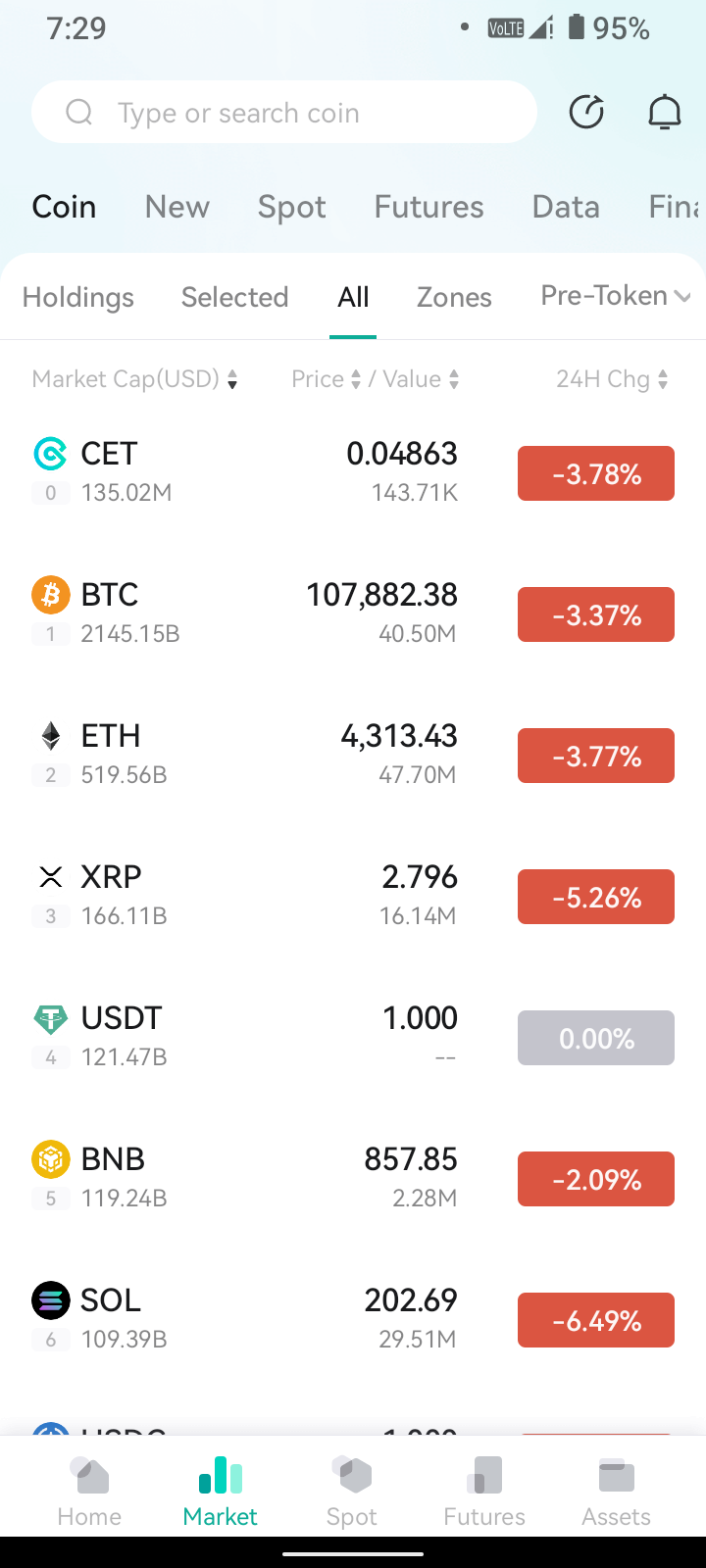The height and width of the screenshot is (1568, 706).
Task: Open Home from the bottom navigation
Action: point(89,1491)
